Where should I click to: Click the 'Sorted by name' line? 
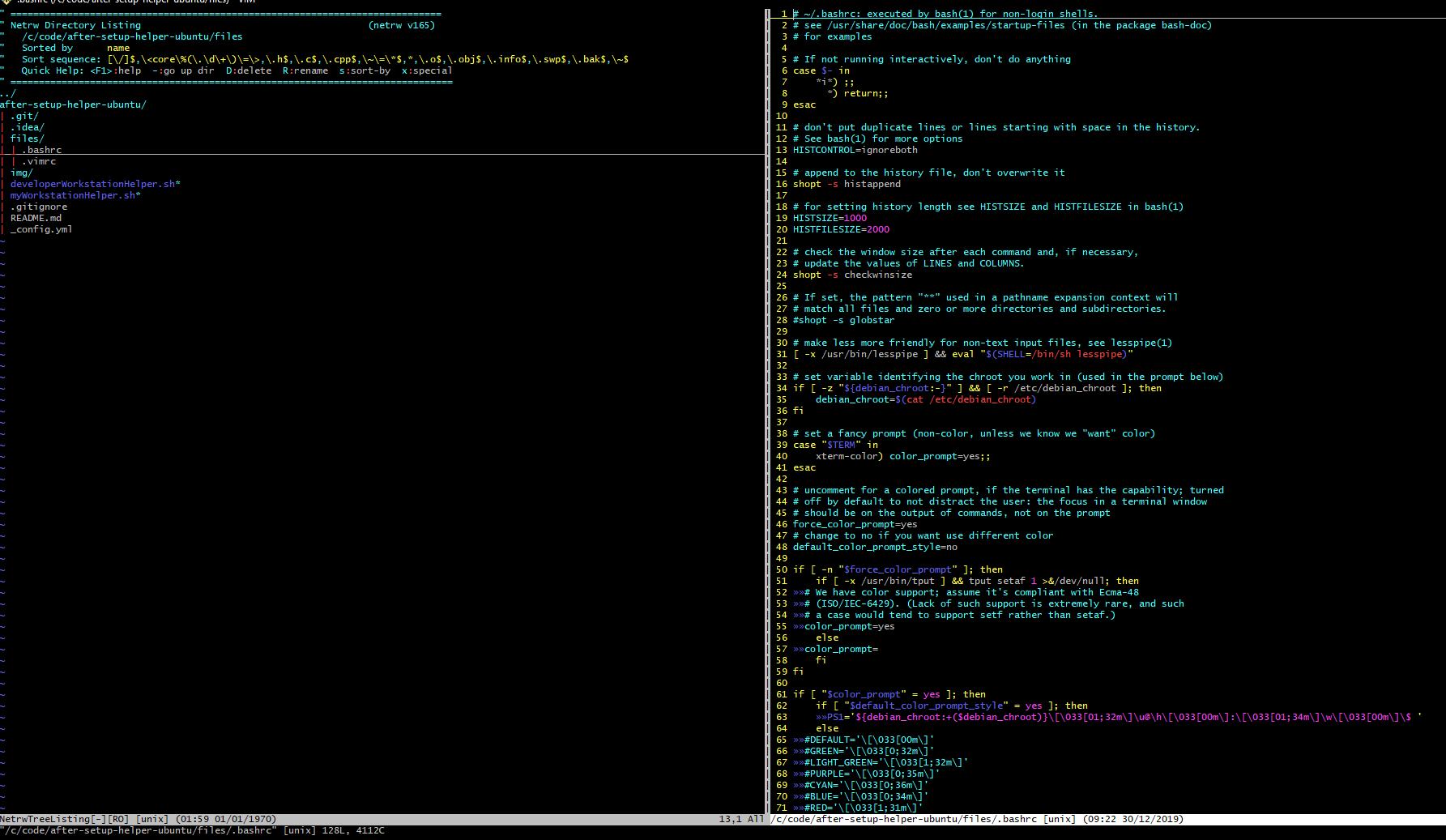point(75,48)
